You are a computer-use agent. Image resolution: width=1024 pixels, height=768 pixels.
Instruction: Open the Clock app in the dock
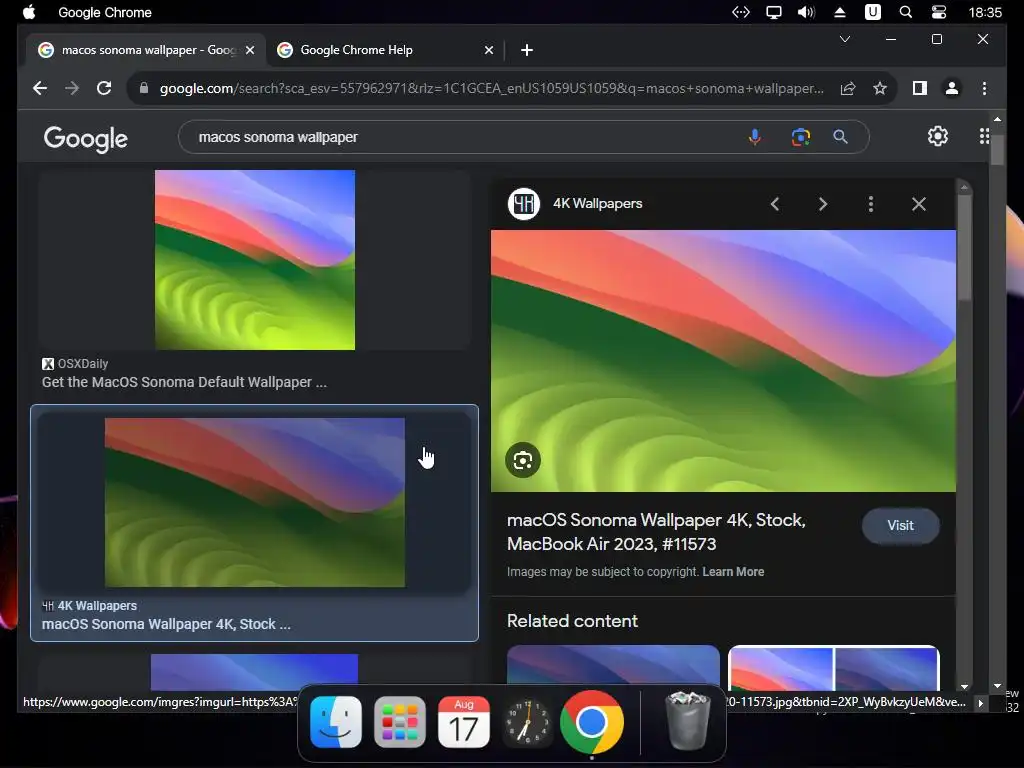(528, 722)
